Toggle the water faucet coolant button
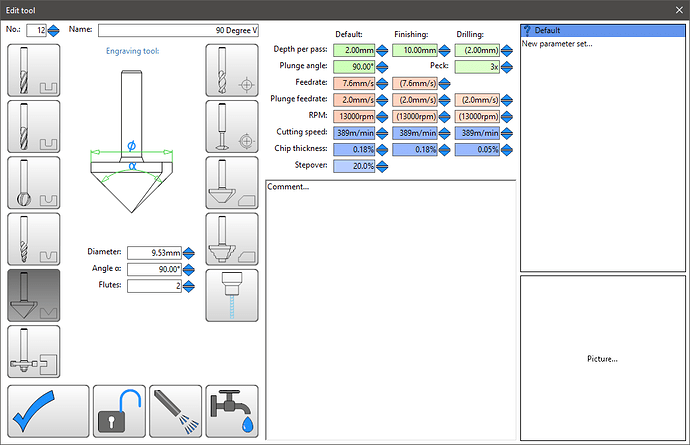The width and height of the screenshot is (690, 445). point(232,411)
